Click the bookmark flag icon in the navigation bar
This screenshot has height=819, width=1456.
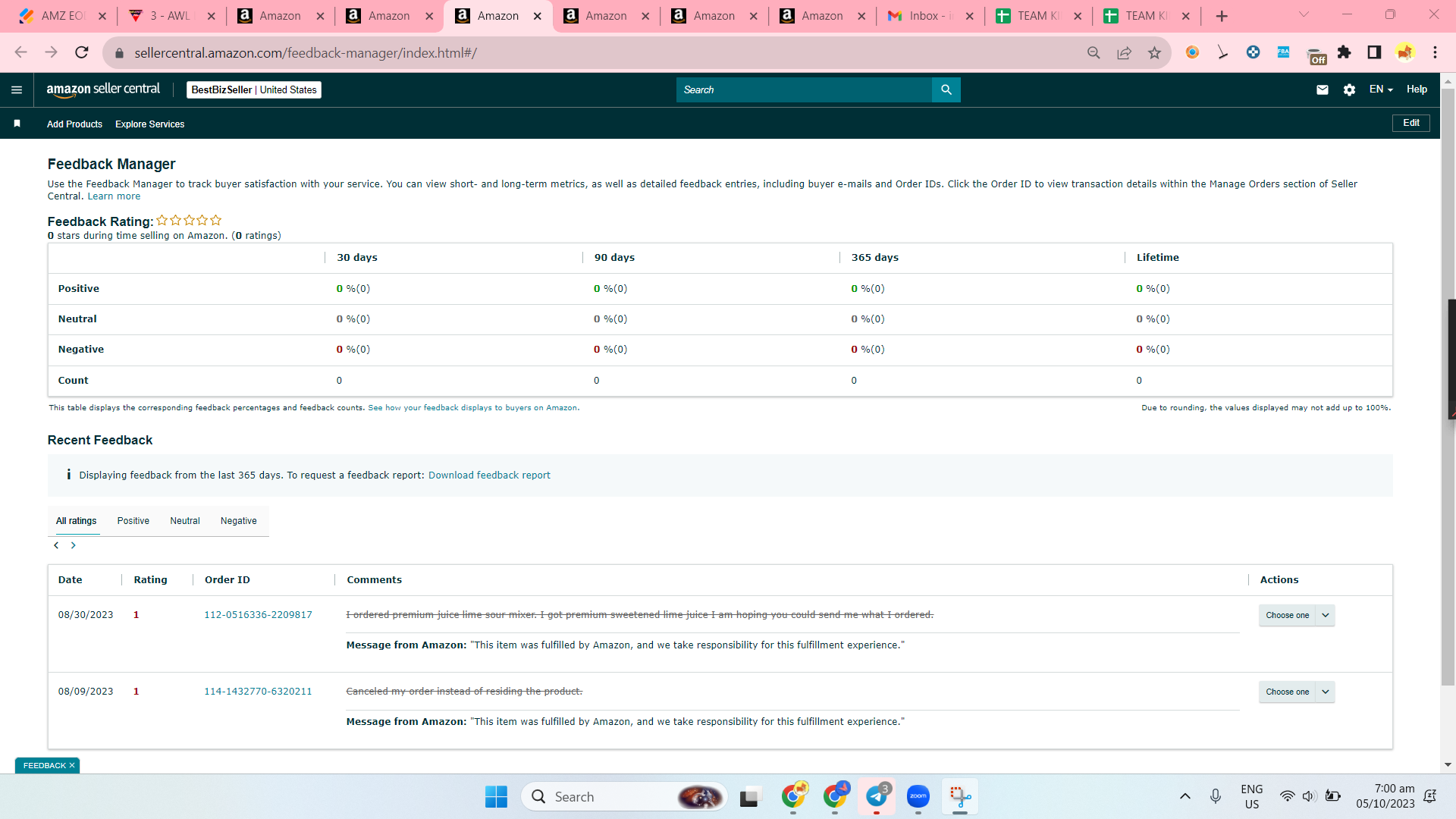pos(17,124)
